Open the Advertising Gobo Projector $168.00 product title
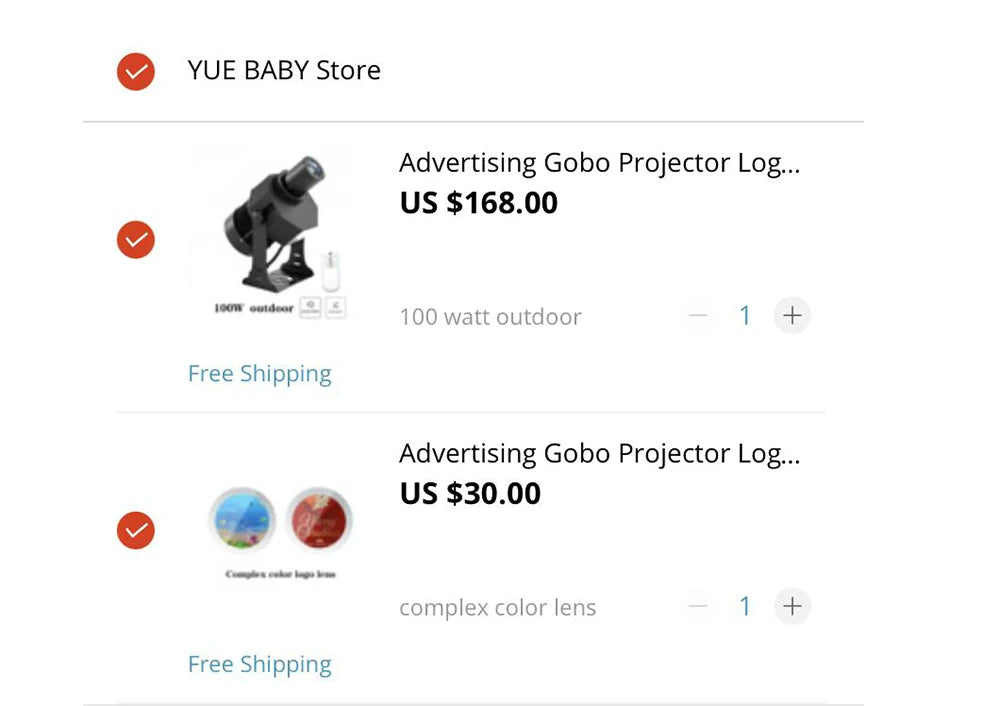This screenshot has height=706, width=1000. click(x=600, y=162)
